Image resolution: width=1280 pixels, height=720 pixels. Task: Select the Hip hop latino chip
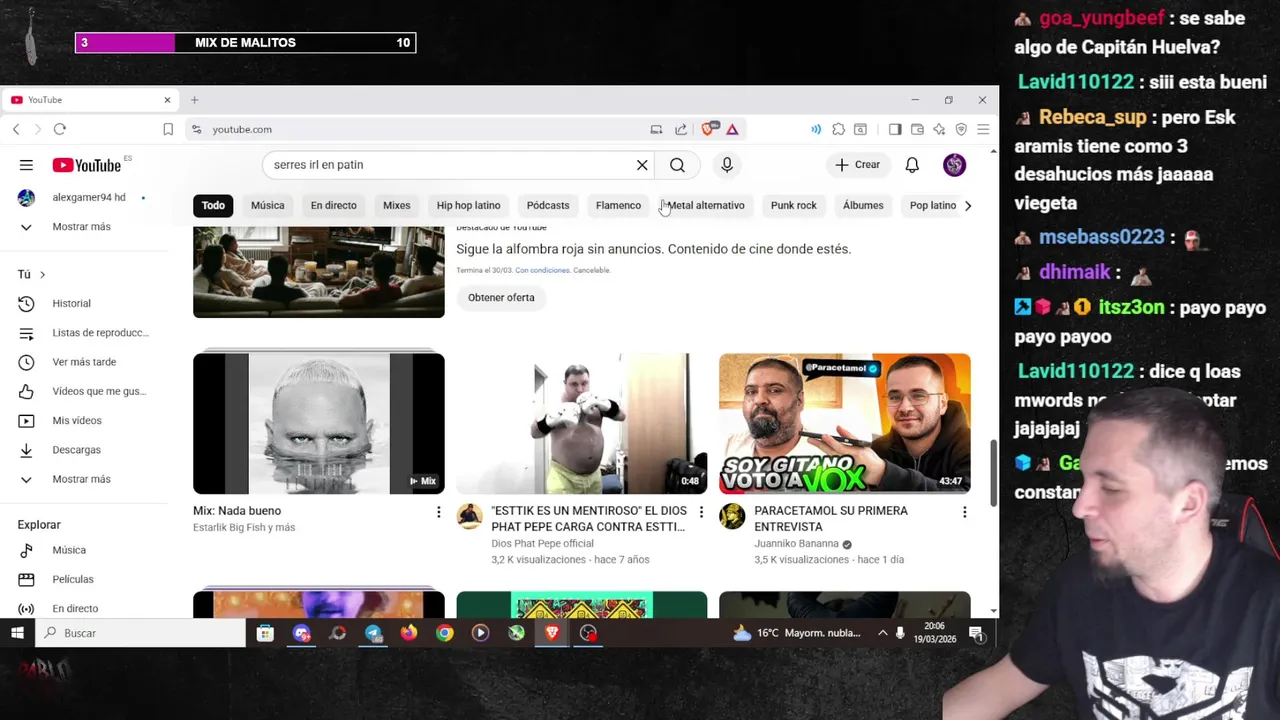coord(468,205)
